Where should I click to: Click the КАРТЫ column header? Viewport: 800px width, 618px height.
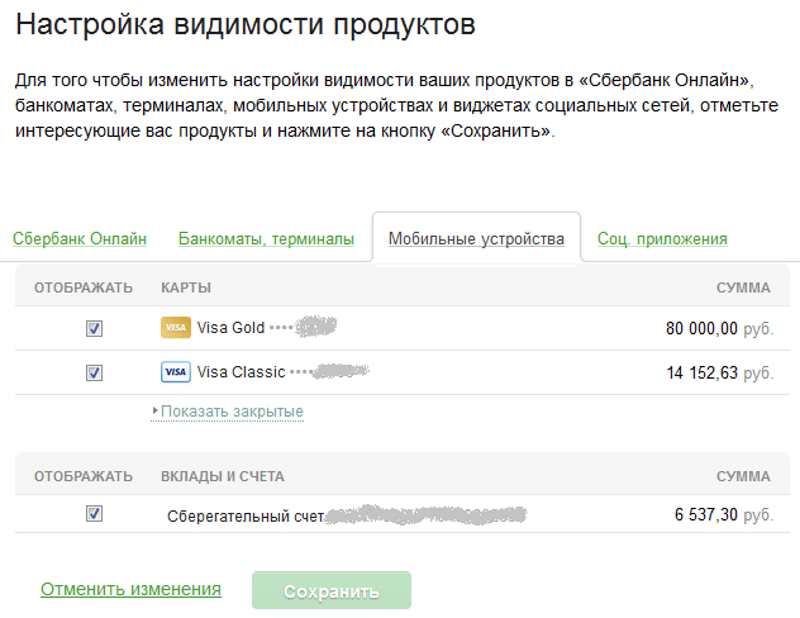tap(186, 288)
